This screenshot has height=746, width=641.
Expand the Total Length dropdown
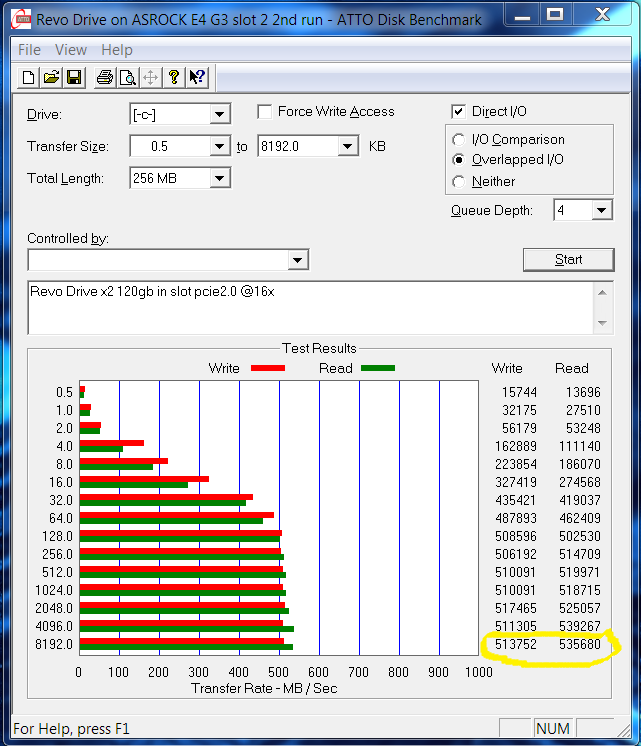(x=220, y=179)
